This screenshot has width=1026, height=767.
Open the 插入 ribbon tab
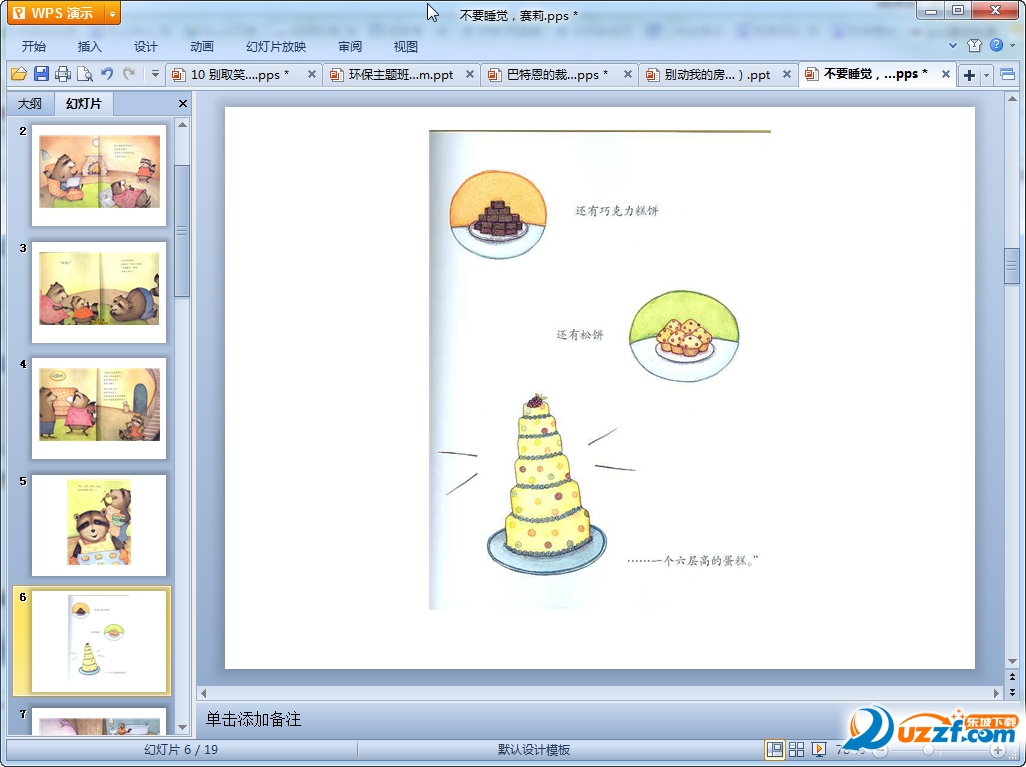point(90,46)
